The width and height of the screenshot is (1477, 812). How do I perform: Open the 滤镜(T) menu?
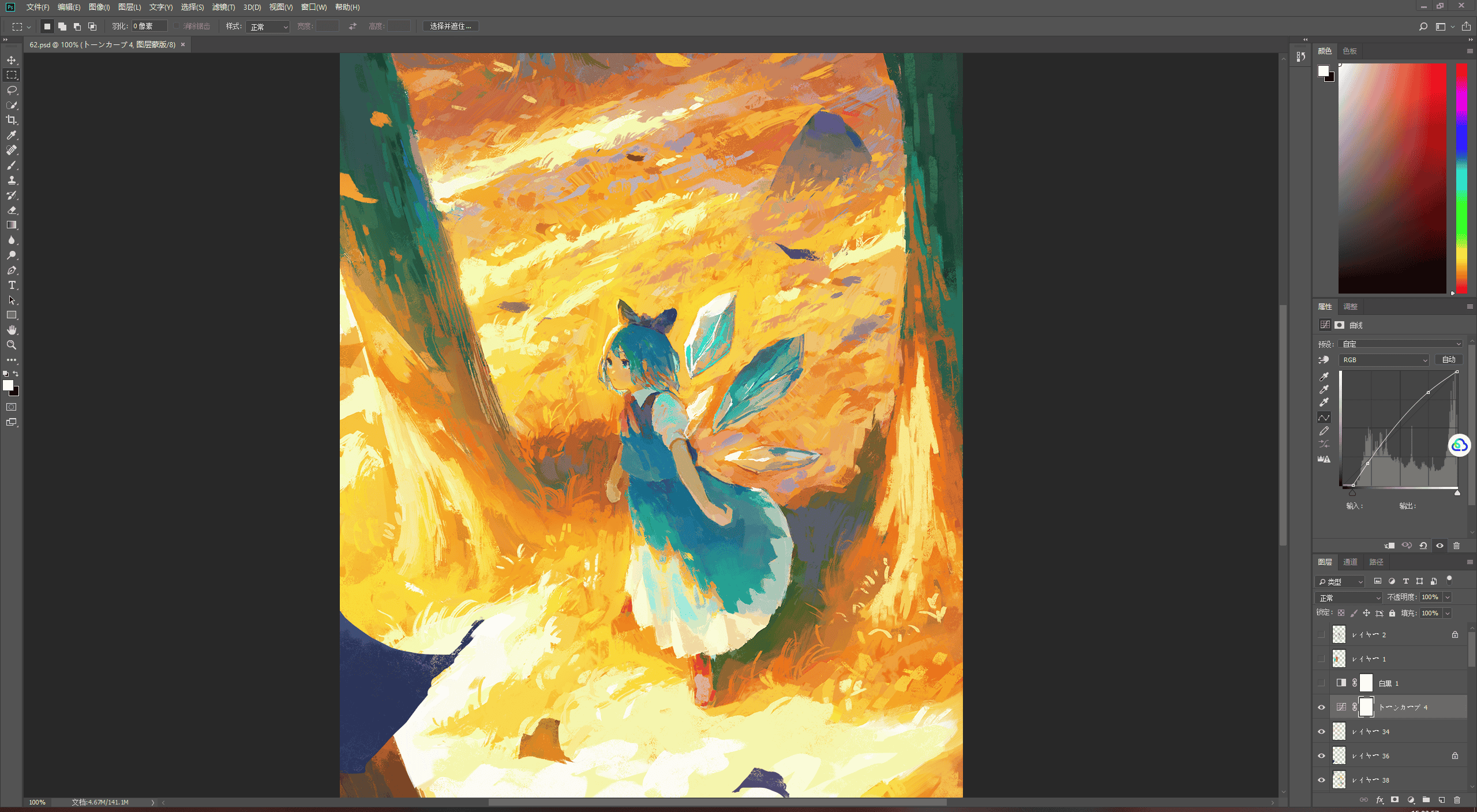pyautogui.click(x=223, y=7)
